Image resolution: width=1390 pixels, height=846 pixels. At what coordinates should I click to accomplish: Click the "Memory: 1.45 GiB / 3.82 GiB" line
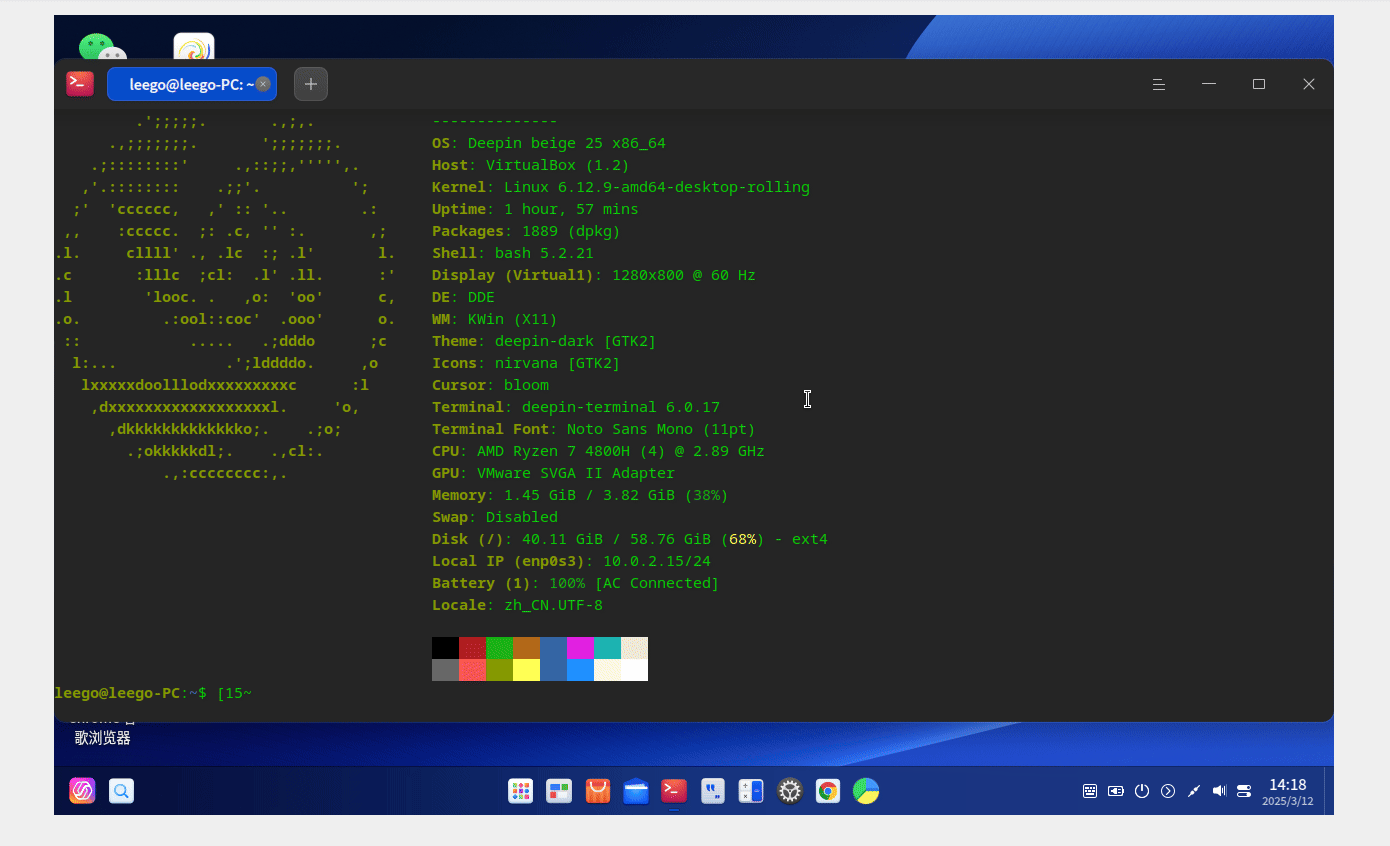click(x=580, y=495)
